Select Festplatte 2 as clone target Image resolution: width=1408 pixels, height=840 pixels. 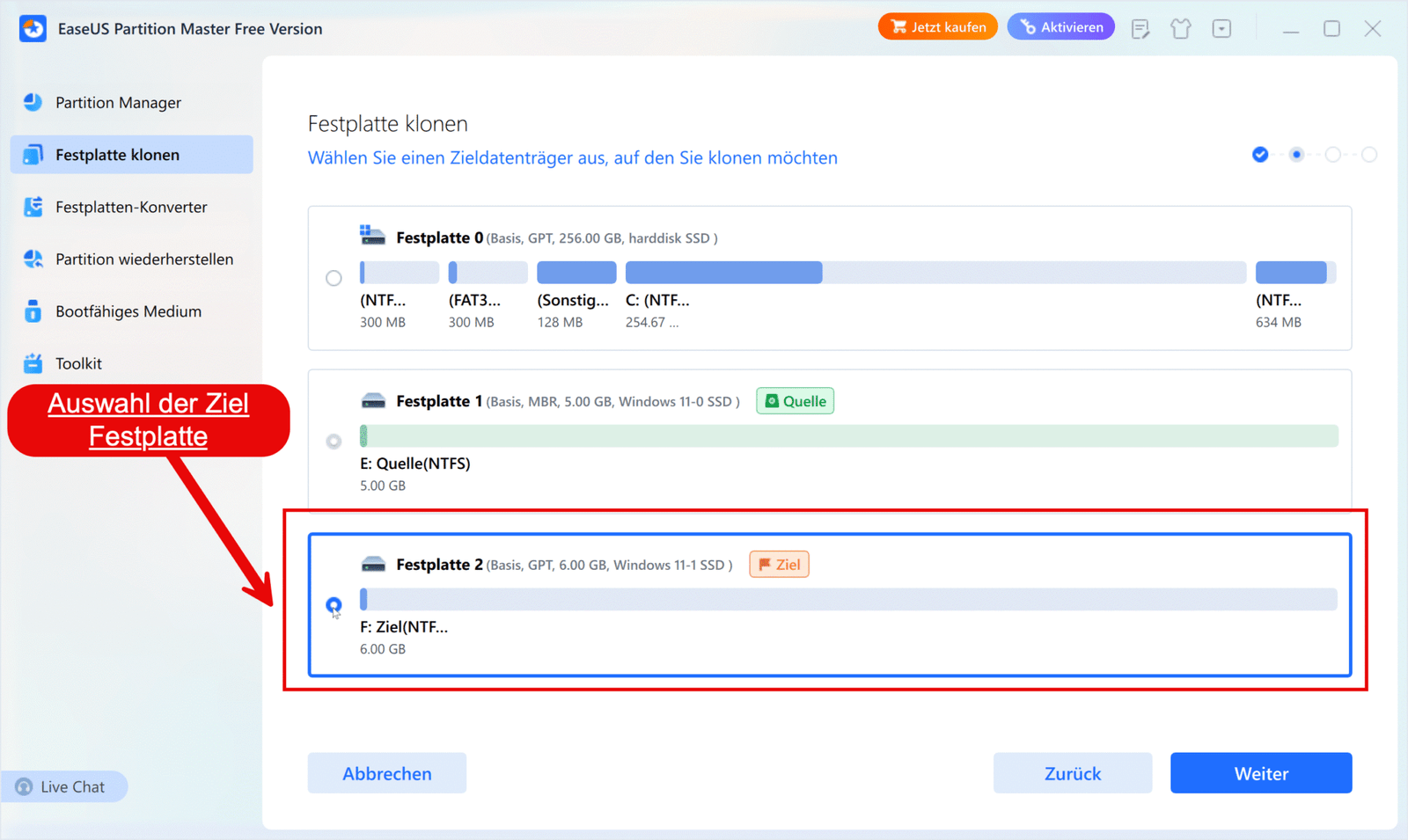(x=334, y=606)
